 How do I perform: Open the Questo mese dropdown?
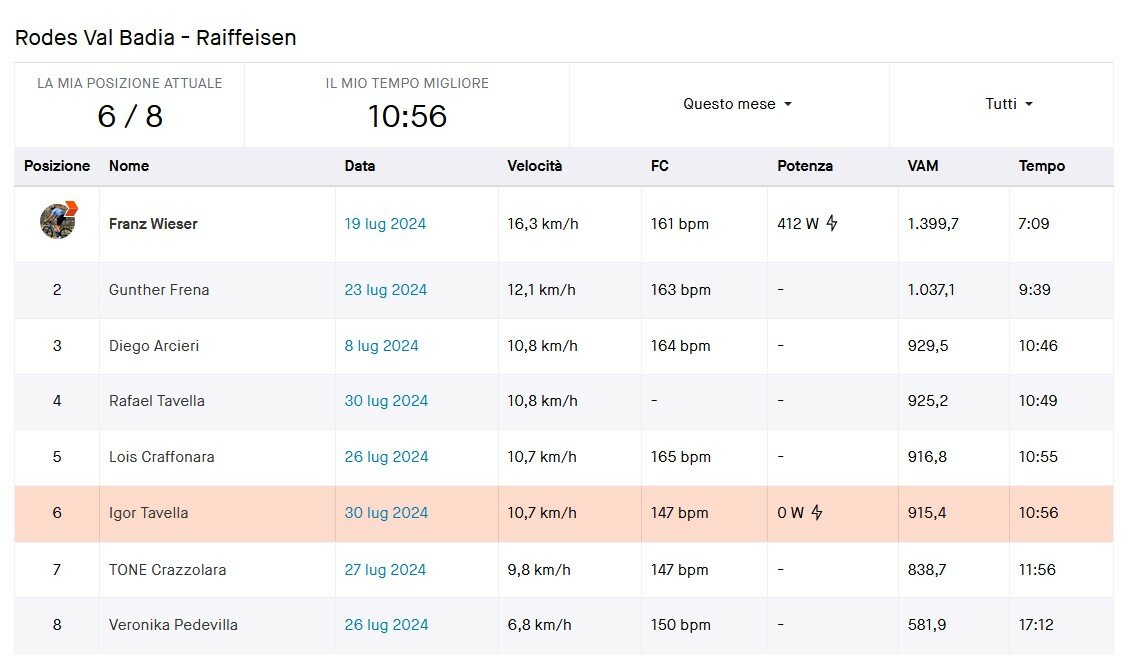[737, 104]
